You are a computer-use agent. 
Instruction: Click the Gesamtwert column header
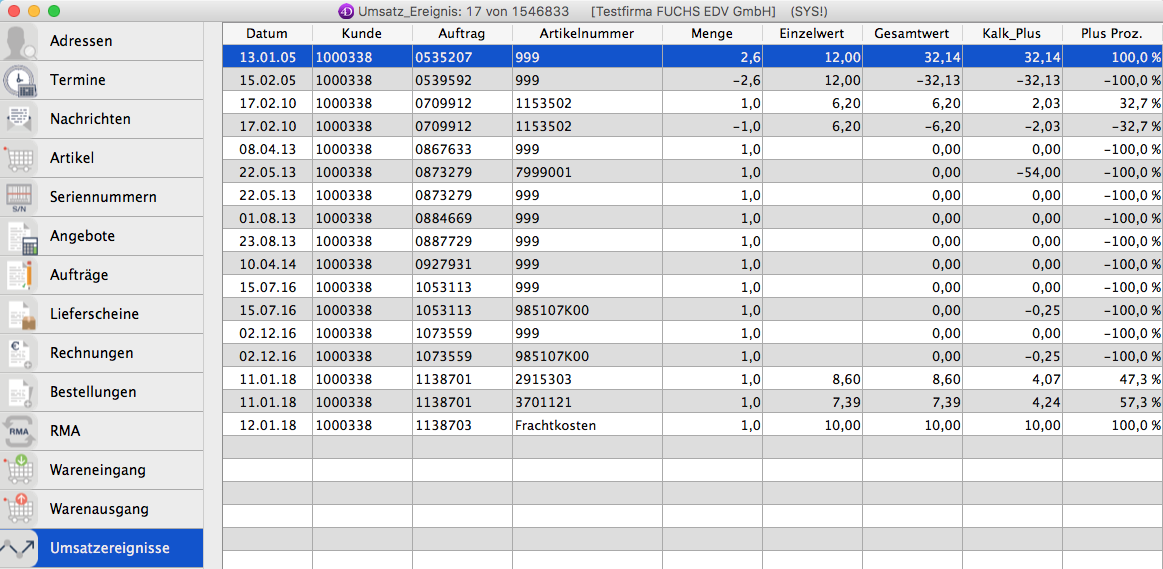911,33
